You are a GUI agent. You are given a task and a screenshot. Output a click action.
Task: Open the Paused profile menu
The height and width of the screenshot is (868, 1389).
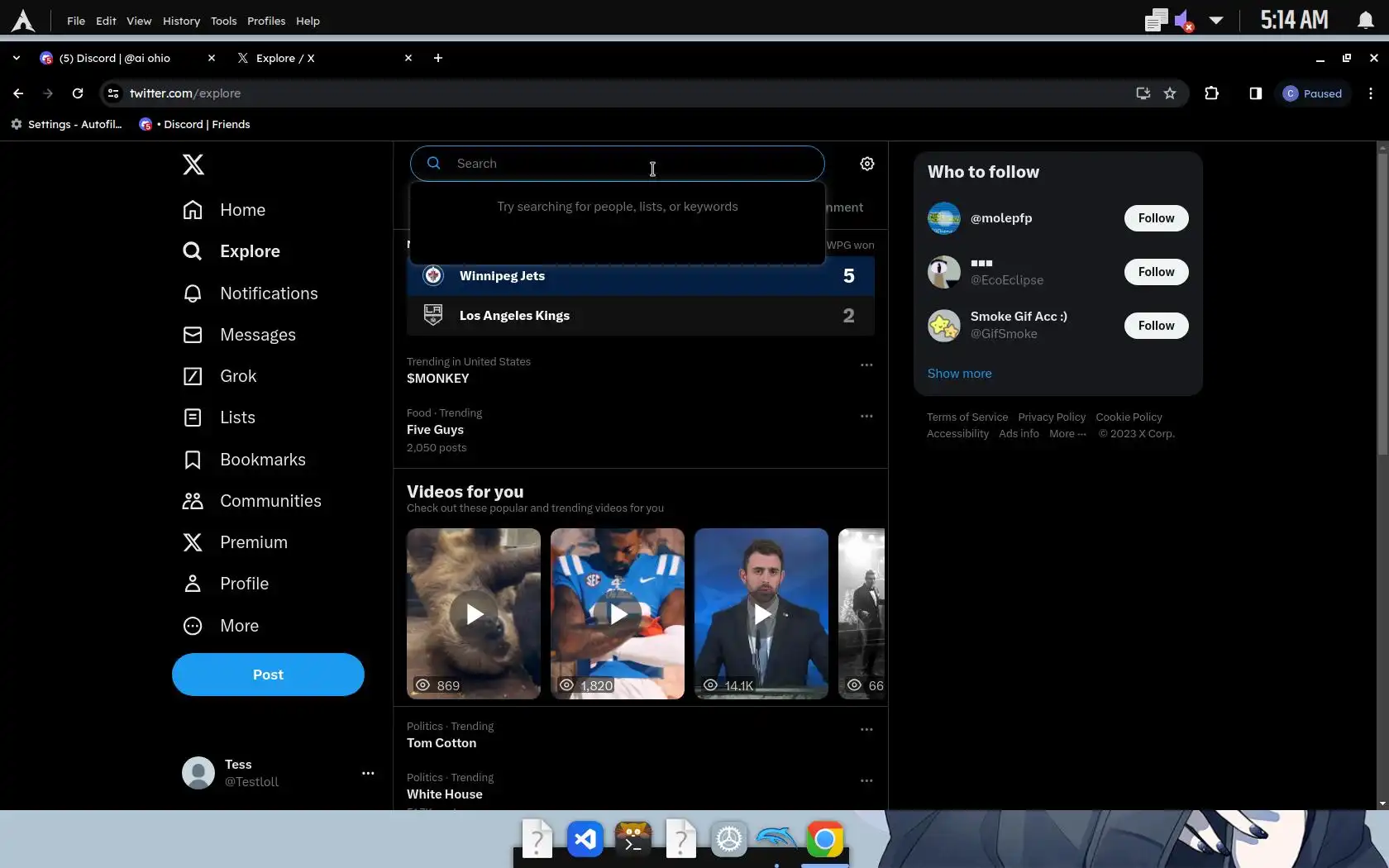(x=1312, y=93)
